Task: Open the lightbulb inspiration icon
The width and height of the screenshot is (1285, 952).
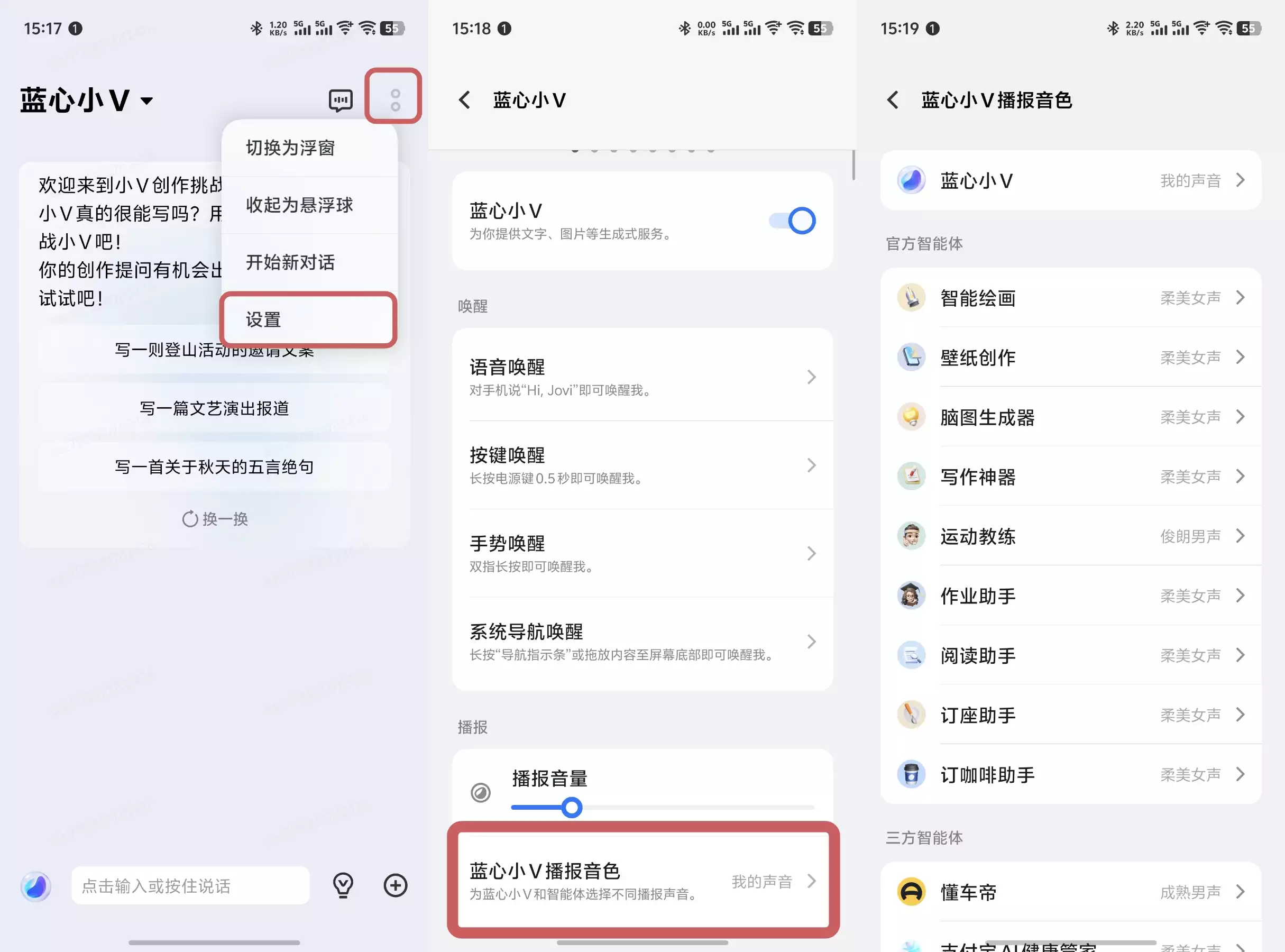Action: [x=343, y=886]
